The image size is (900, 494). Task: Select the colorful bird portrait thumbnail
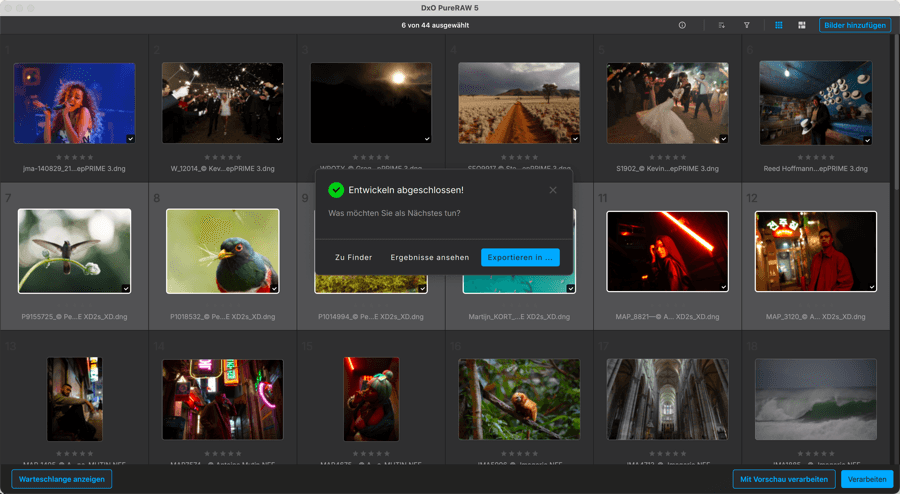pos(223,251)
